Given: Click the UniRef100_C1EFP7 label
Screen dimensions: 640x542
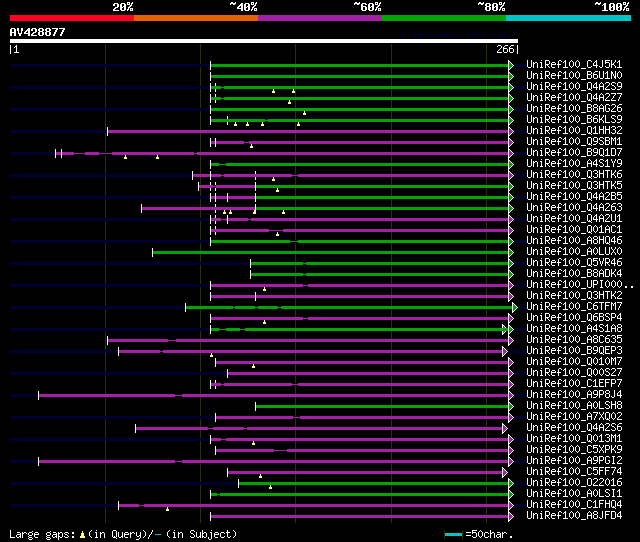Looking at the screenshot, I should tap(574, 384).
